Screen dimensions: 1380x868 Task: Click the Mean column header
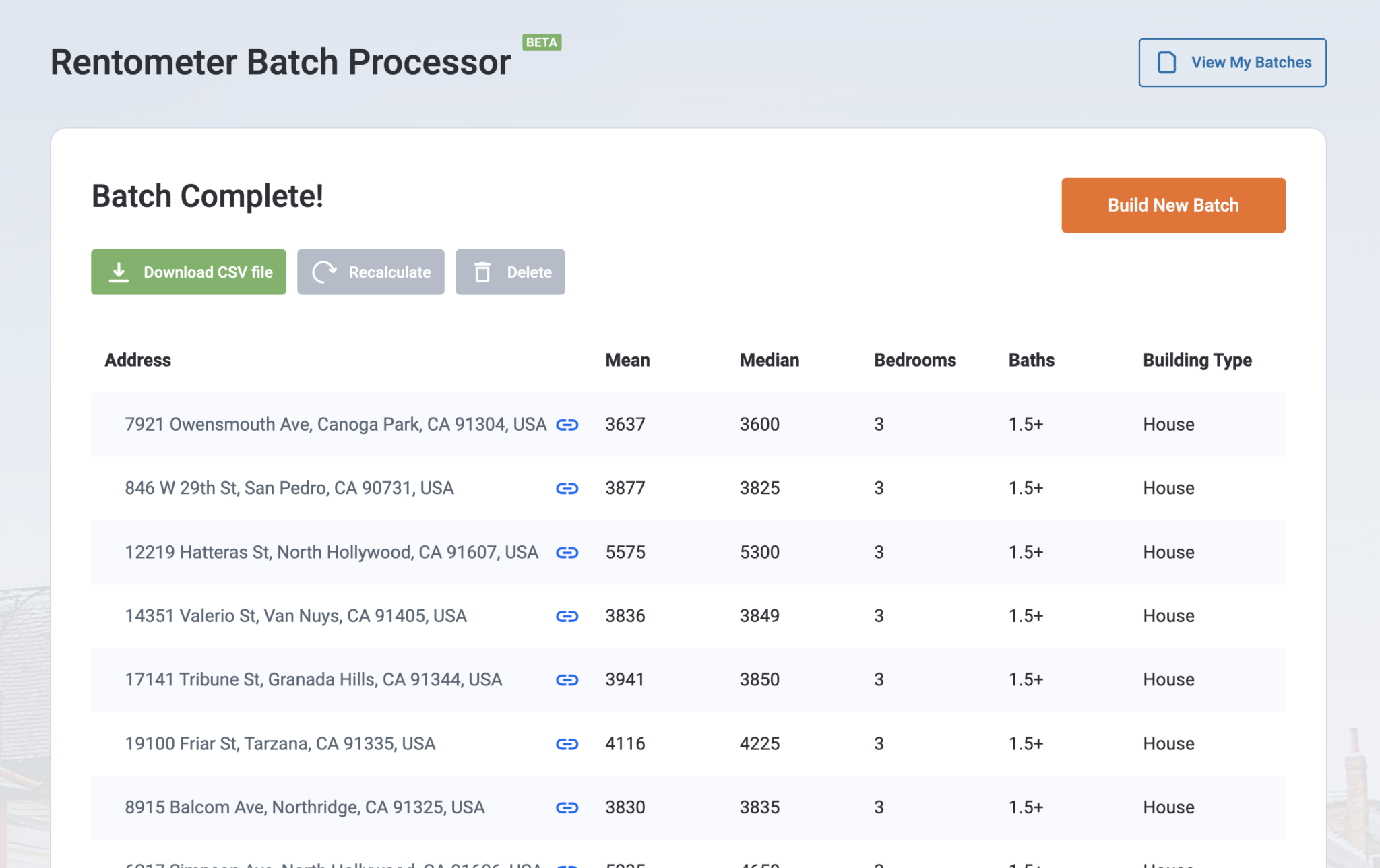pyautogui.click(x=627, y=360)
